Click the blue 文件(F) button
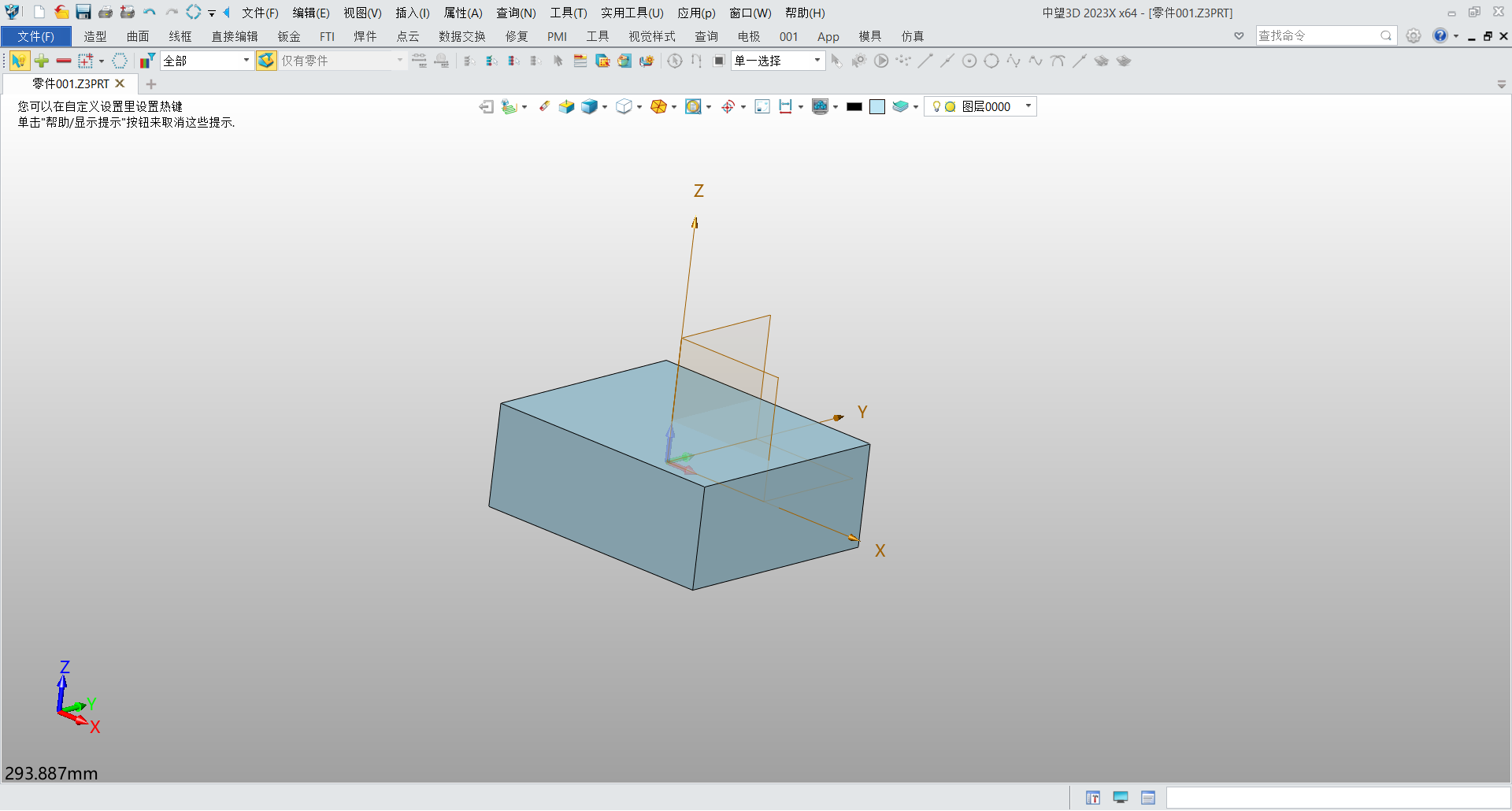Screen dimensions: 1512x811 pos(36,36)
